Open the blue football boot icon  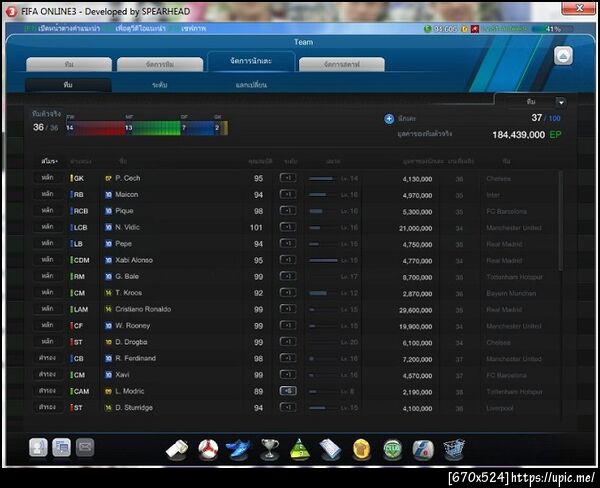pyautogui.click(x=238, y=449)
